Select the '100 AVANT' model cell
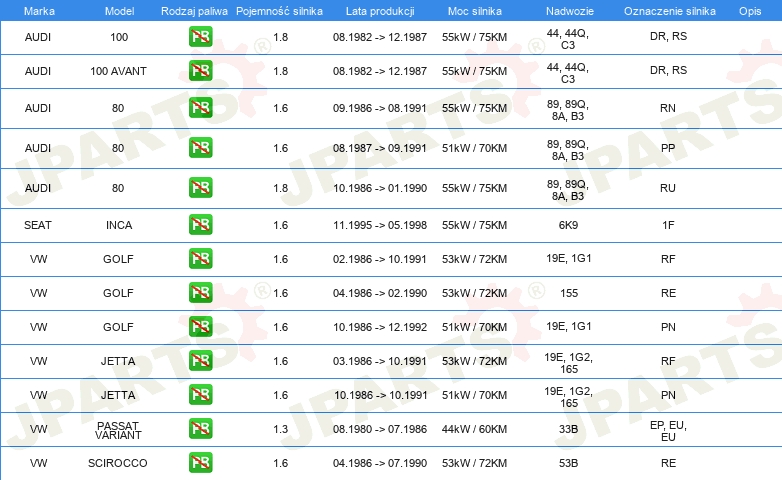The image size is (782, 480). [118, 71]
